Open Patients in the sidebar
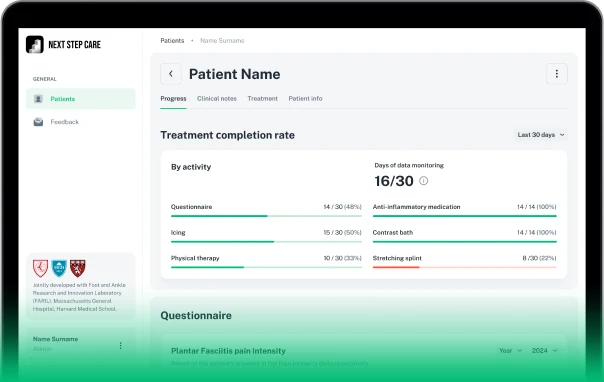Screen dimensions: 604x382 81,99
